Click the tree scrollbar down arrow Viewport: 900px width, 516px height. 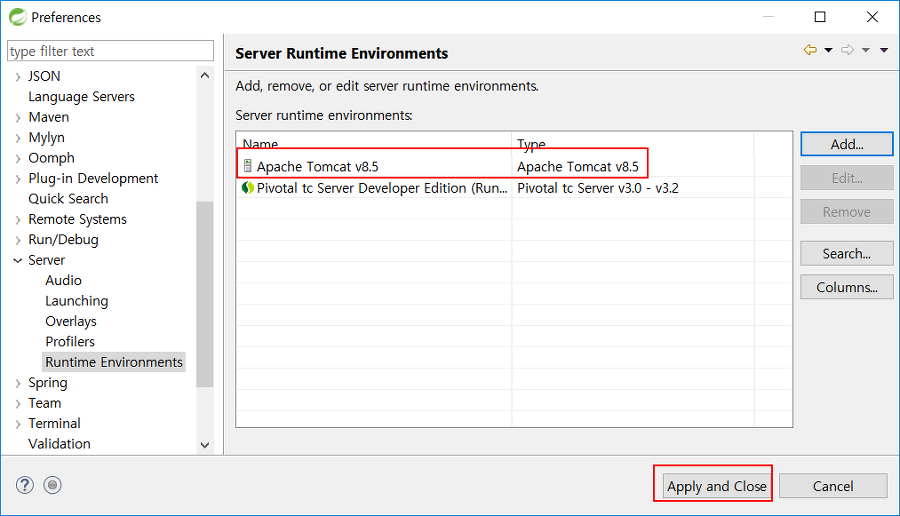pos(205,445)
